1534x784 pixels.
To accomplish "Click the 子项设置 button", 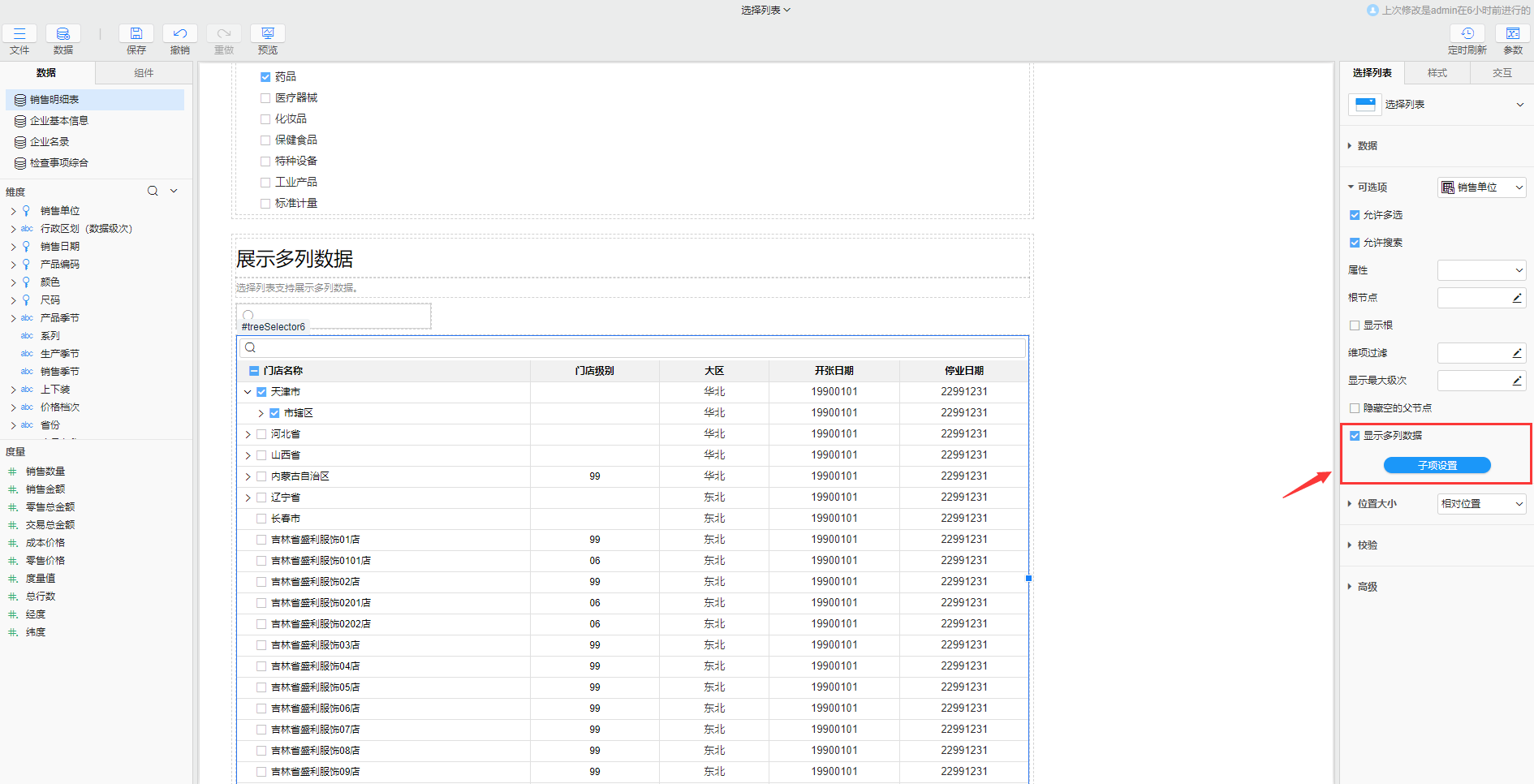I will pyautogui.click(x=1437, y=465).
